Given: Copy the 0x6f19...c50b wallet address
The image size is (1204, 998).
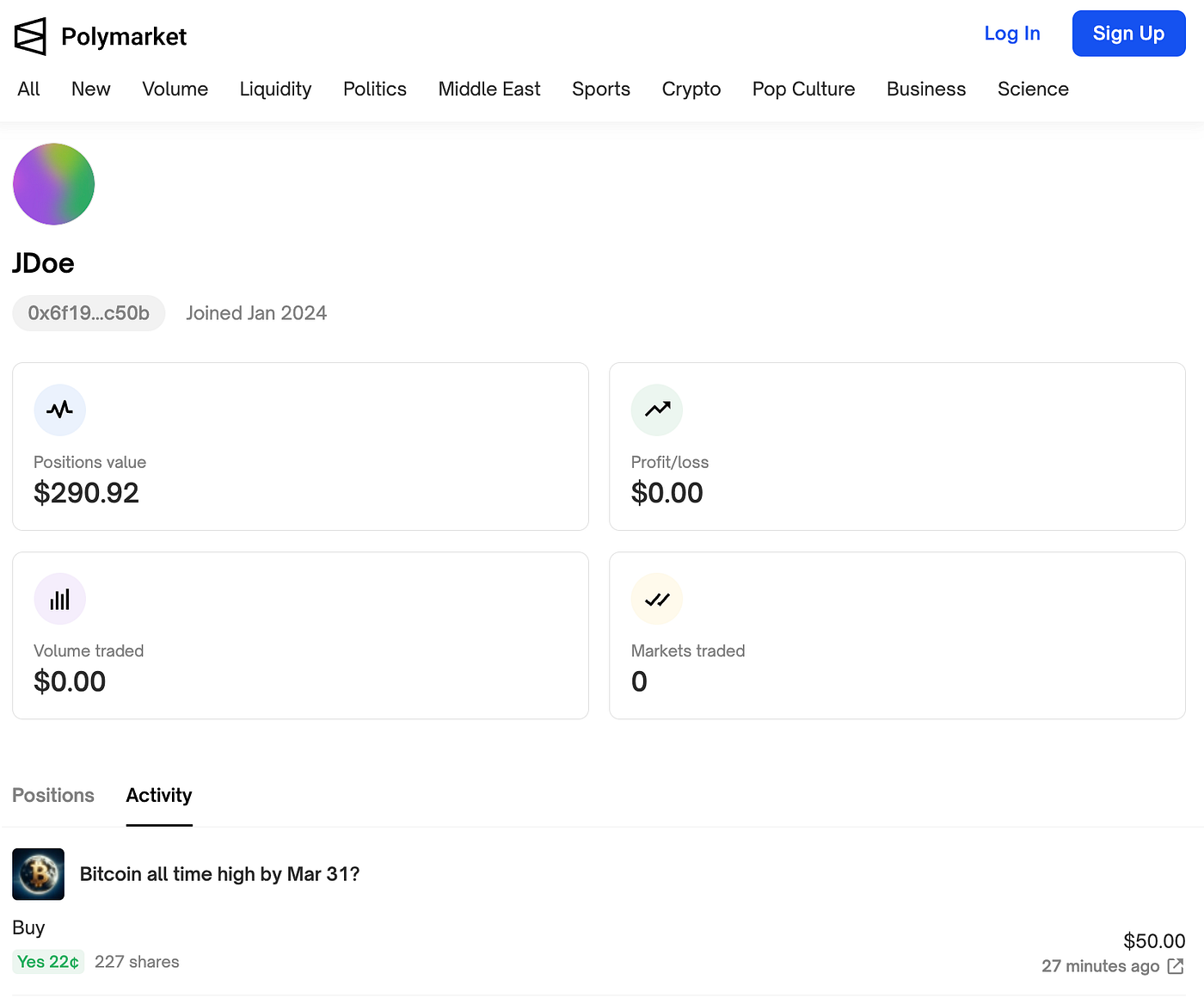Looking at the screenshot, I should click(x=89, y=313).
